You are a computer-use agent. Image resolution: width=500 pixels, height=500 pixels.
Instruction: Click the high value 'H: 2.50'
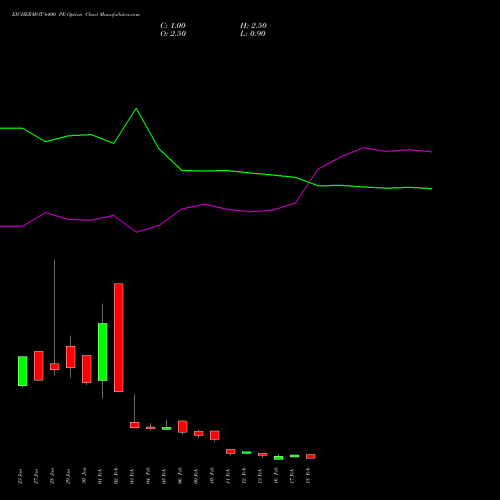point(253,26)
